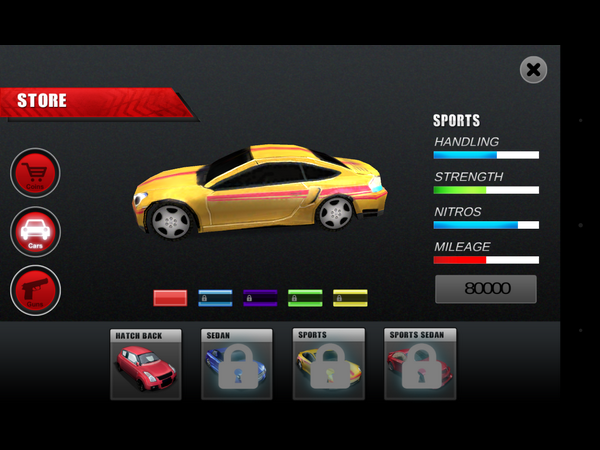
Task: Choose the locked yellow color swatch
Action: tap(350, 298)
